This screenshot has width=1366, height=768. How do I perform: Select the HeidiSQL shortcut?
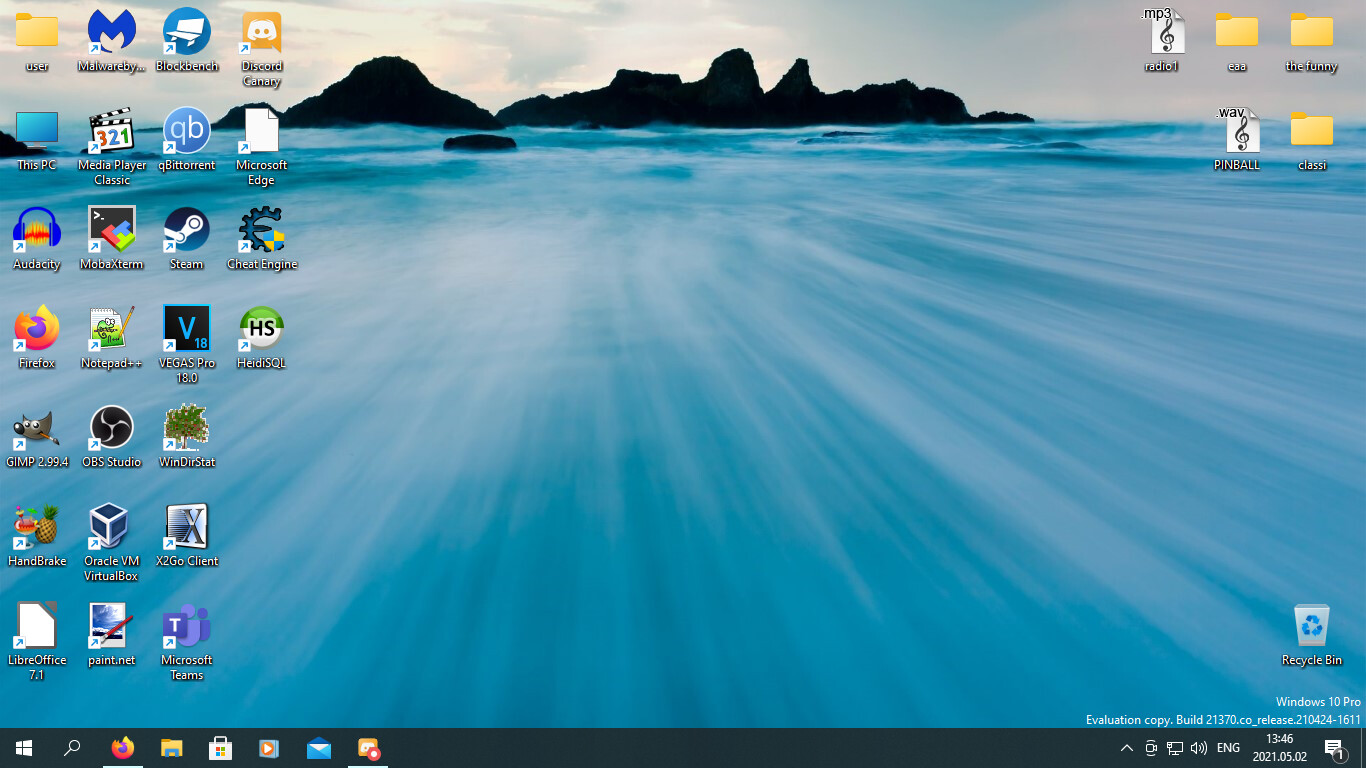point(262,338)
